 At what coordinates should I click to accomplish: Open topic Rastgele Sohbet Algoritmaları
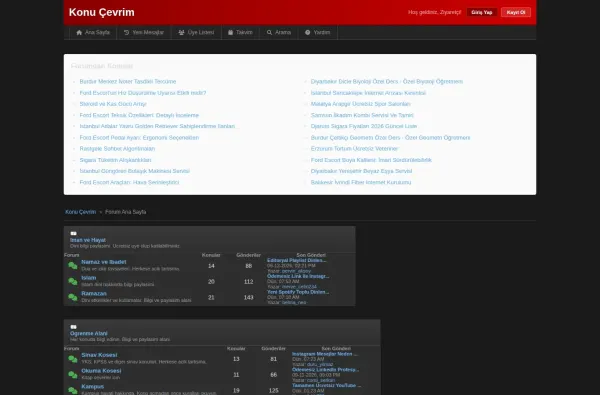[x=117, y=149]
